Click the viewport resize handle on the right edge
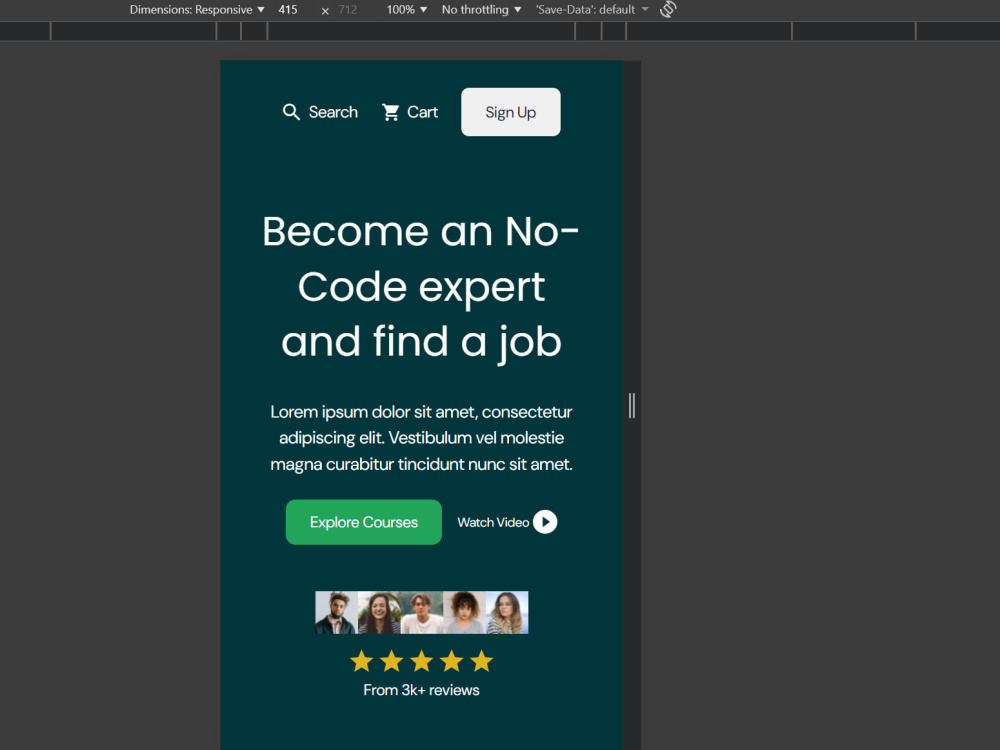1000x750 pixels. (x=631, y=406)
